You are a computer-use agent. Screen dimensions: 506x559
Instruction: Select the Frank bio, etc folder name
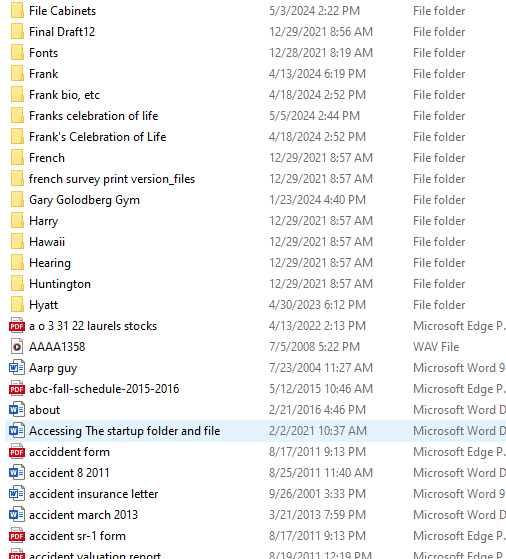point(65,95)
